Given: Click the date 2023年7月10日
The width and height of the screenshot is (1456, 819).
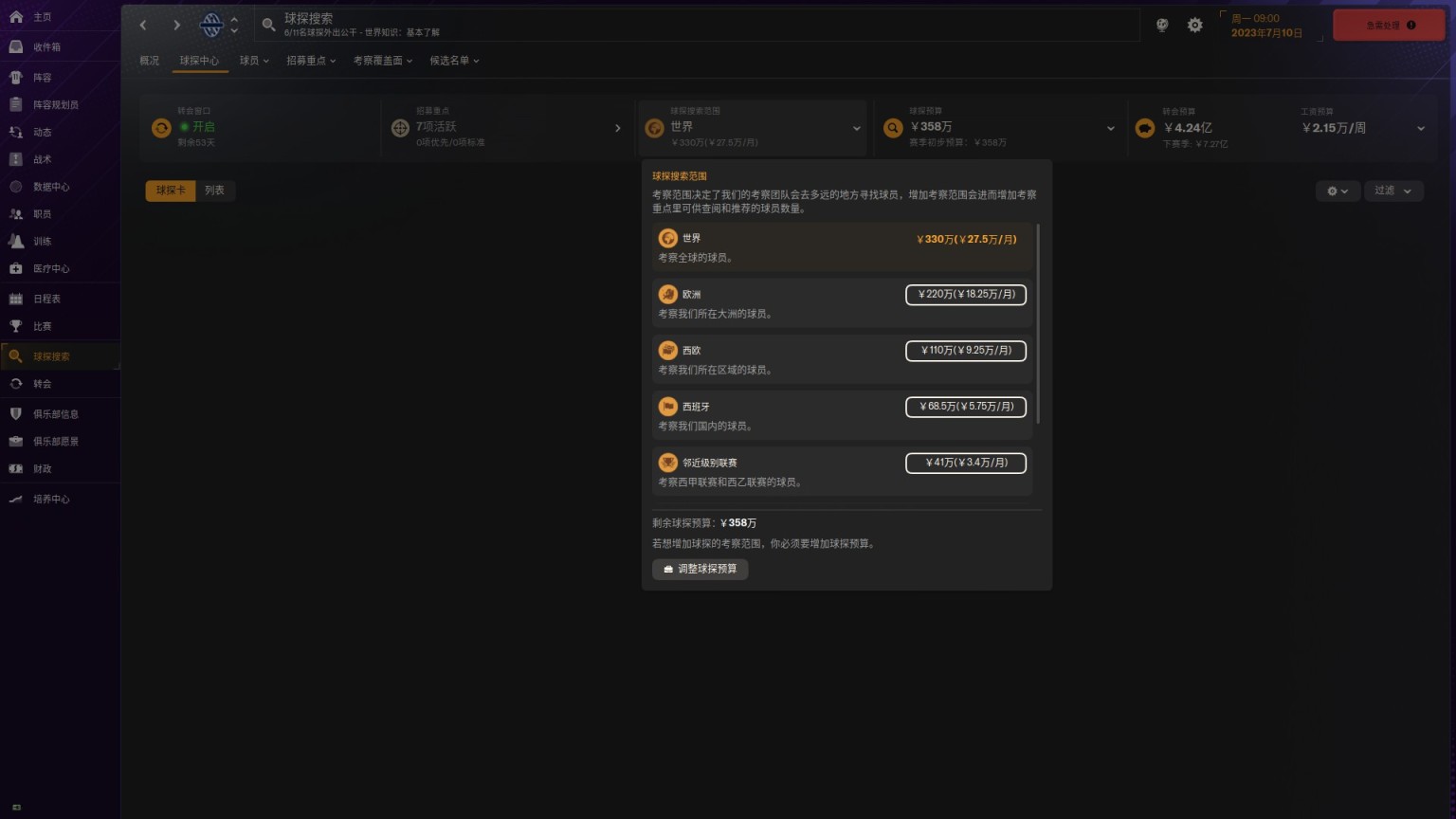Looking at the screenshot, I should click(1266, 33).
